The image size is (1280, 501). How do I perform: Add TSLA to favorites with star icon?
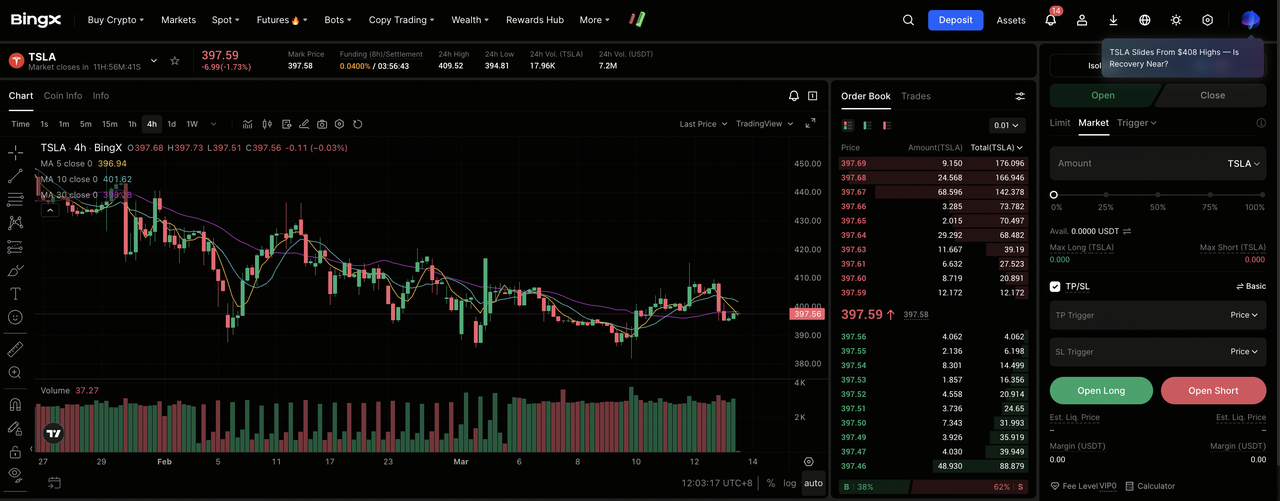175,61
